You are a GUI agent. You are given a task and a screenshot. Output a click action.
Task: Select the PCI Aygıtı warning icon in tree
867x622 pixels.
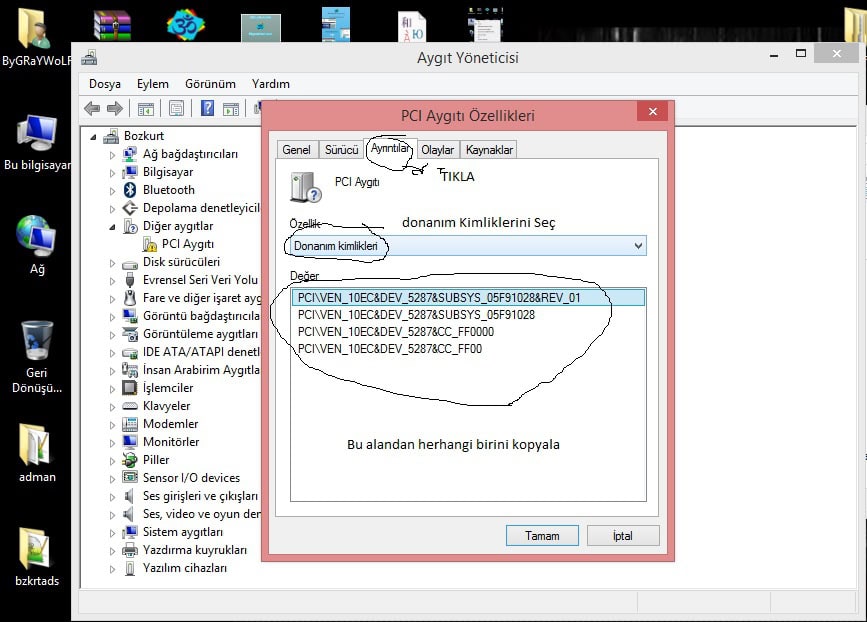click(149, 244)
